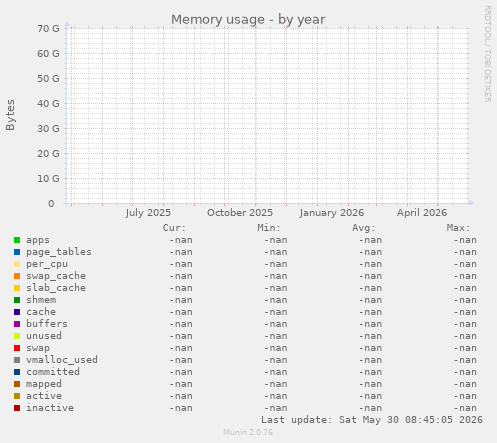Click the 'Cur:' column header

[174, 228]
